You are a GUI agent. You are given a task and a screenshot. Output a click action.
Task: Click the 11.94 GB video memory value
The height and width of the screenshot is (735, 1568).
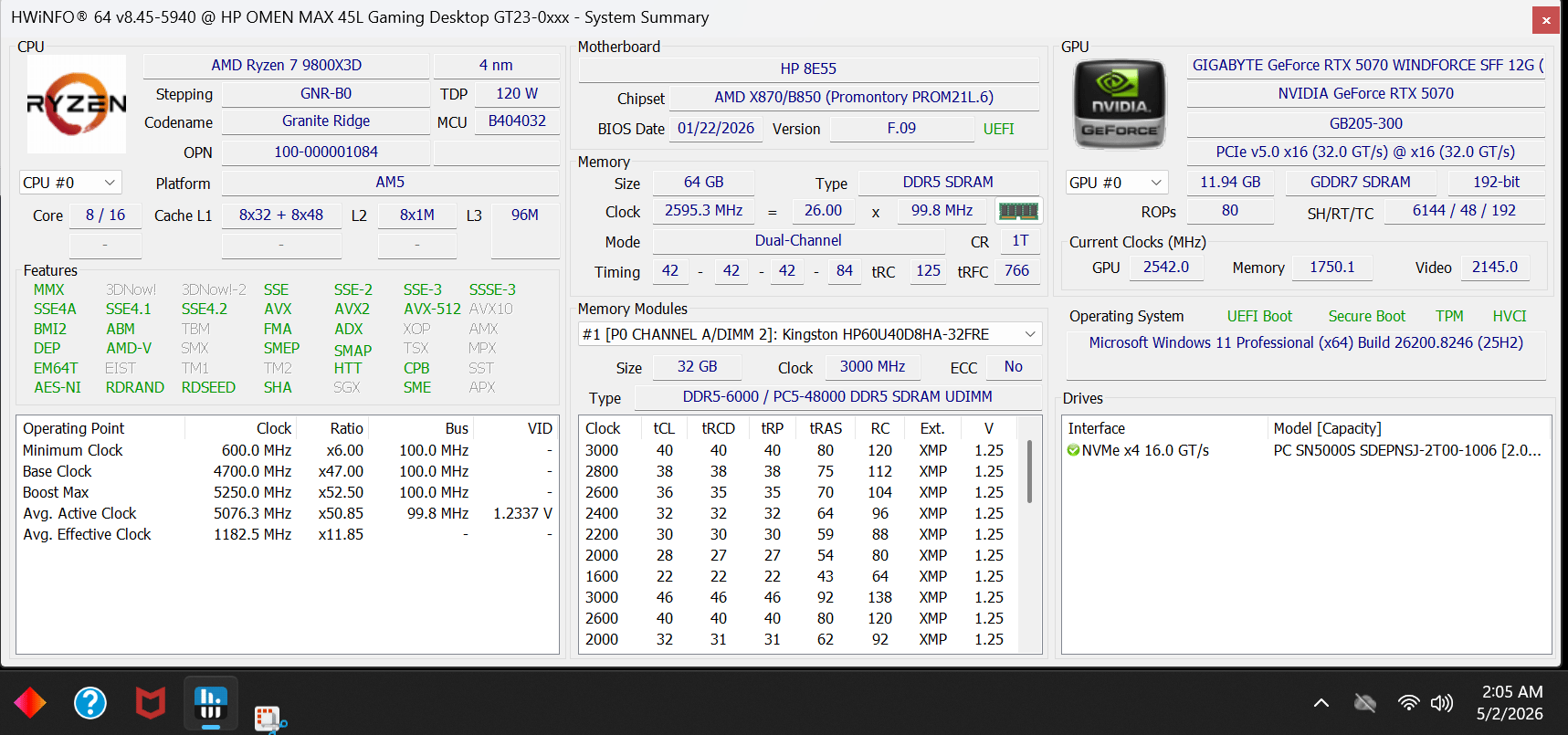pos(1230,183)
